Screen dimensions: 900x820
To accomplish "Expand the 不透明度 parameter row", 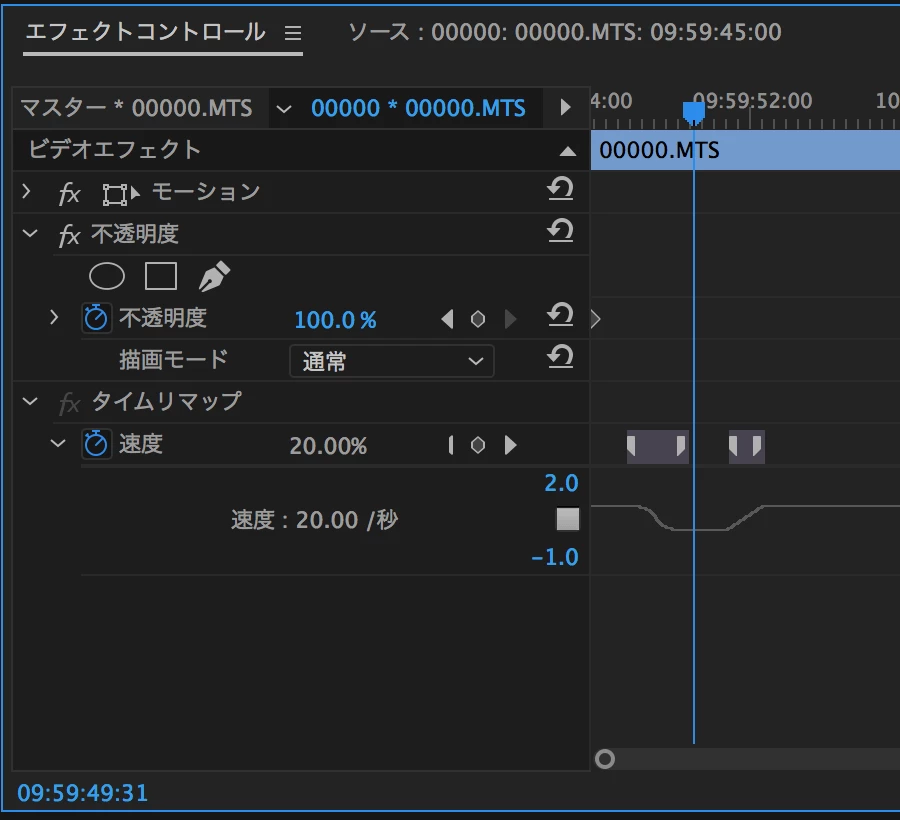I will [55, 317].
